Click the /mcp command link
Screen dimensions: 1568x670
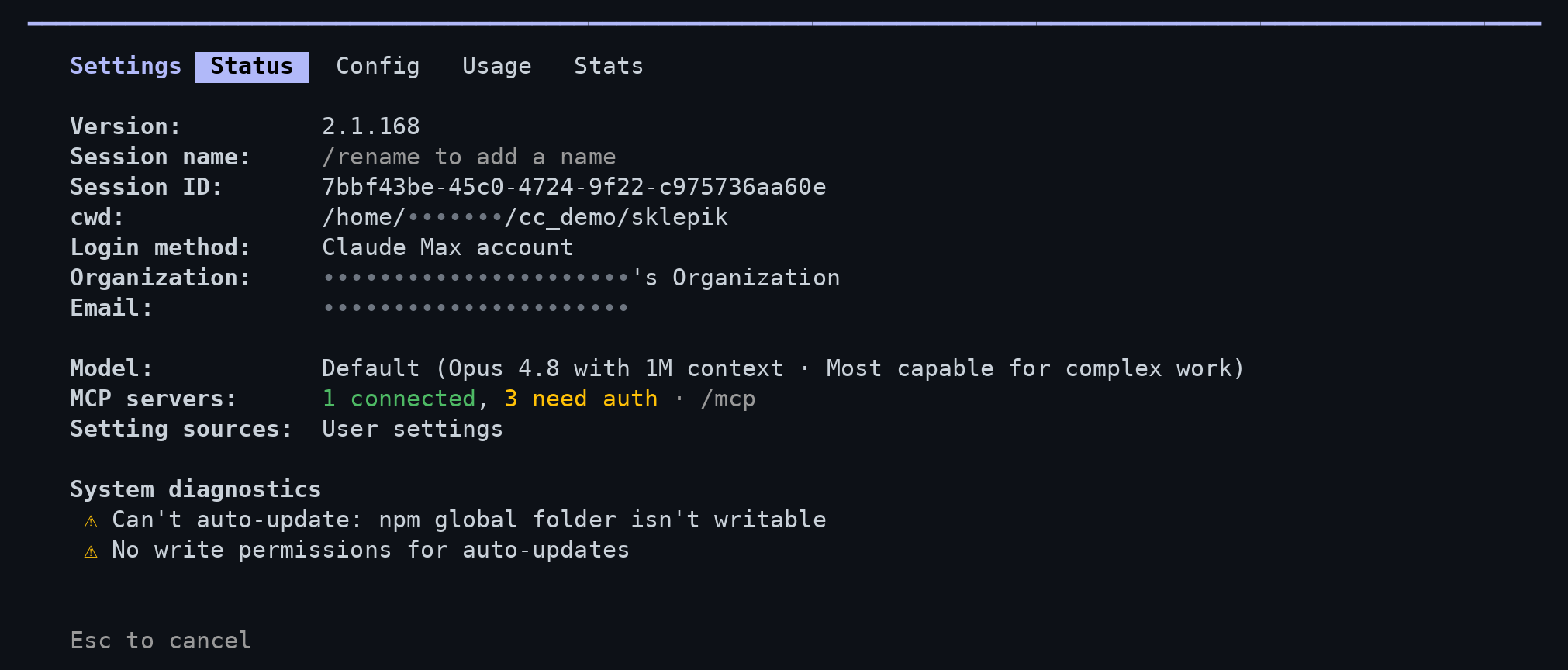coord(727,399)
